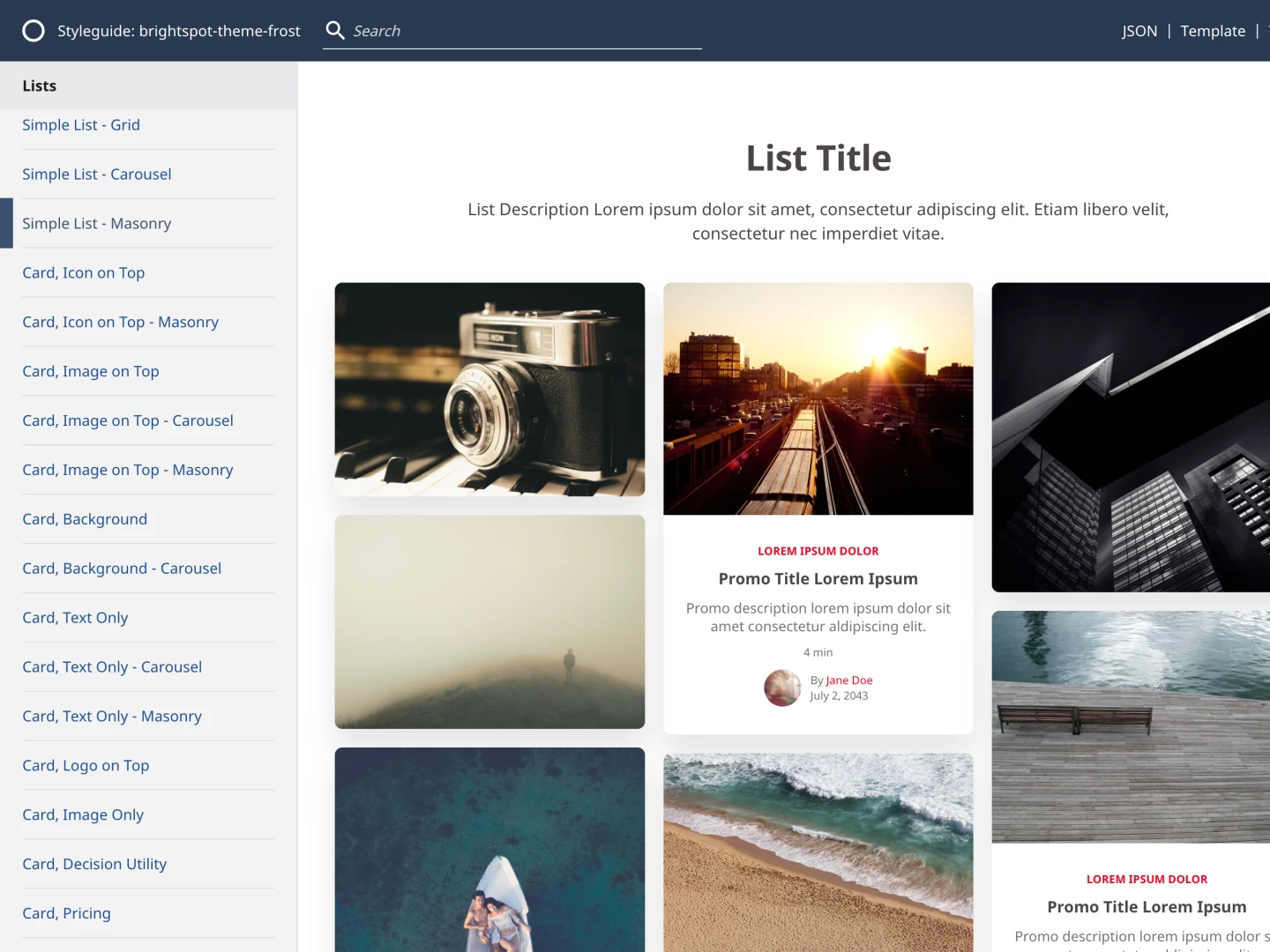Navigate to Card, Background - Carousel
This screenshot has height=952, width=1270.
(122, 569)
